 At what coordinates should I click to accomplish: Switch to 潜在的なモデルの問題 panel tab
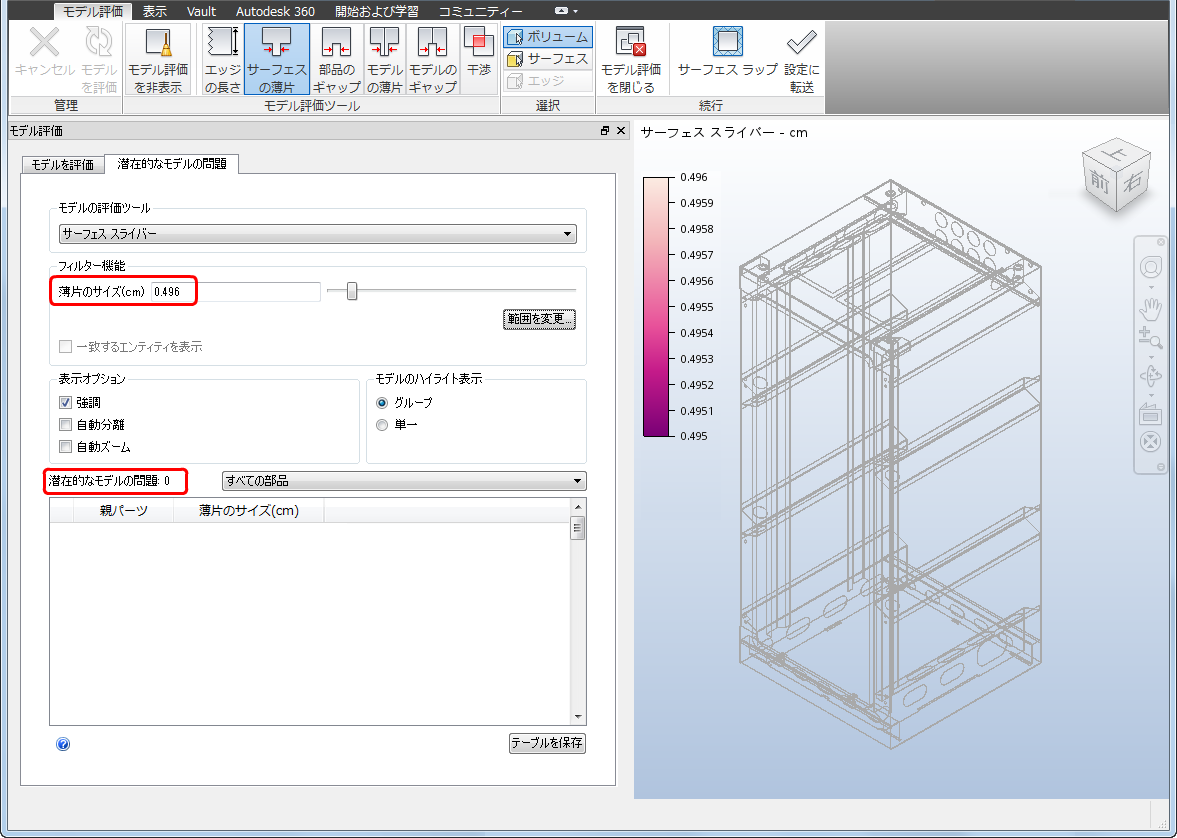point(172,164)
